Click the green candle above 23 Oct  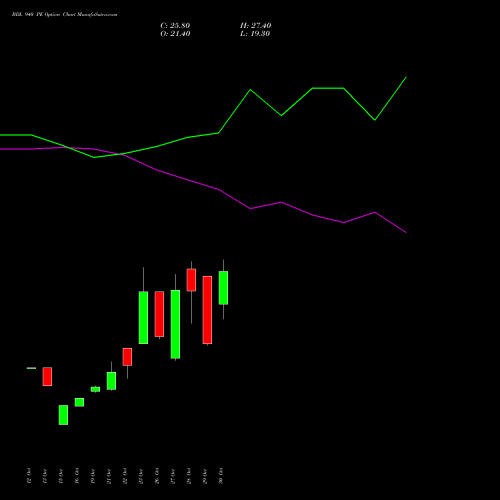click(x=143, y=317)
